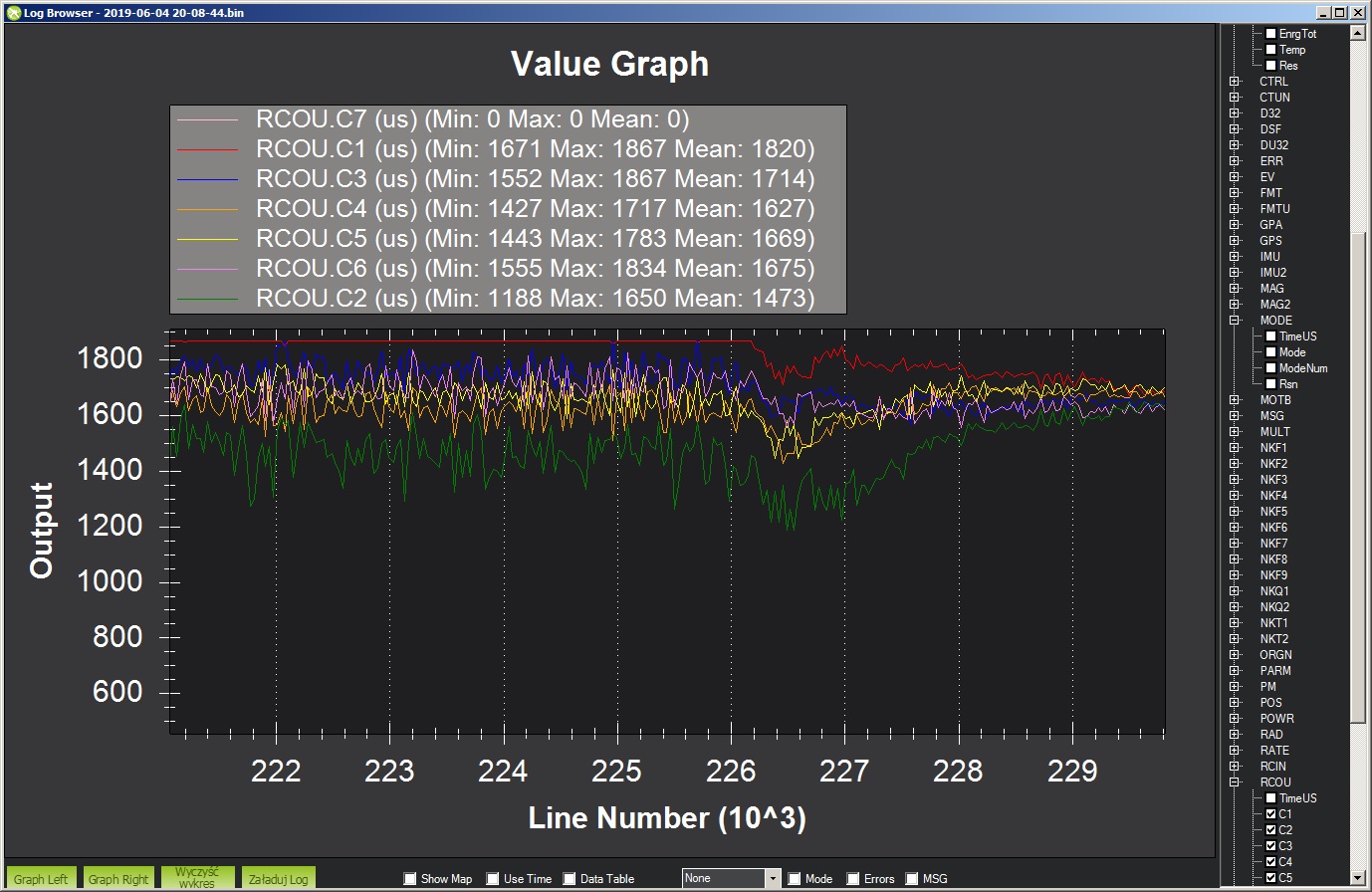Viewport: 1372px width, 892px height.
Task: Select the ORGN tree item
Action: tap(1275, 654)
